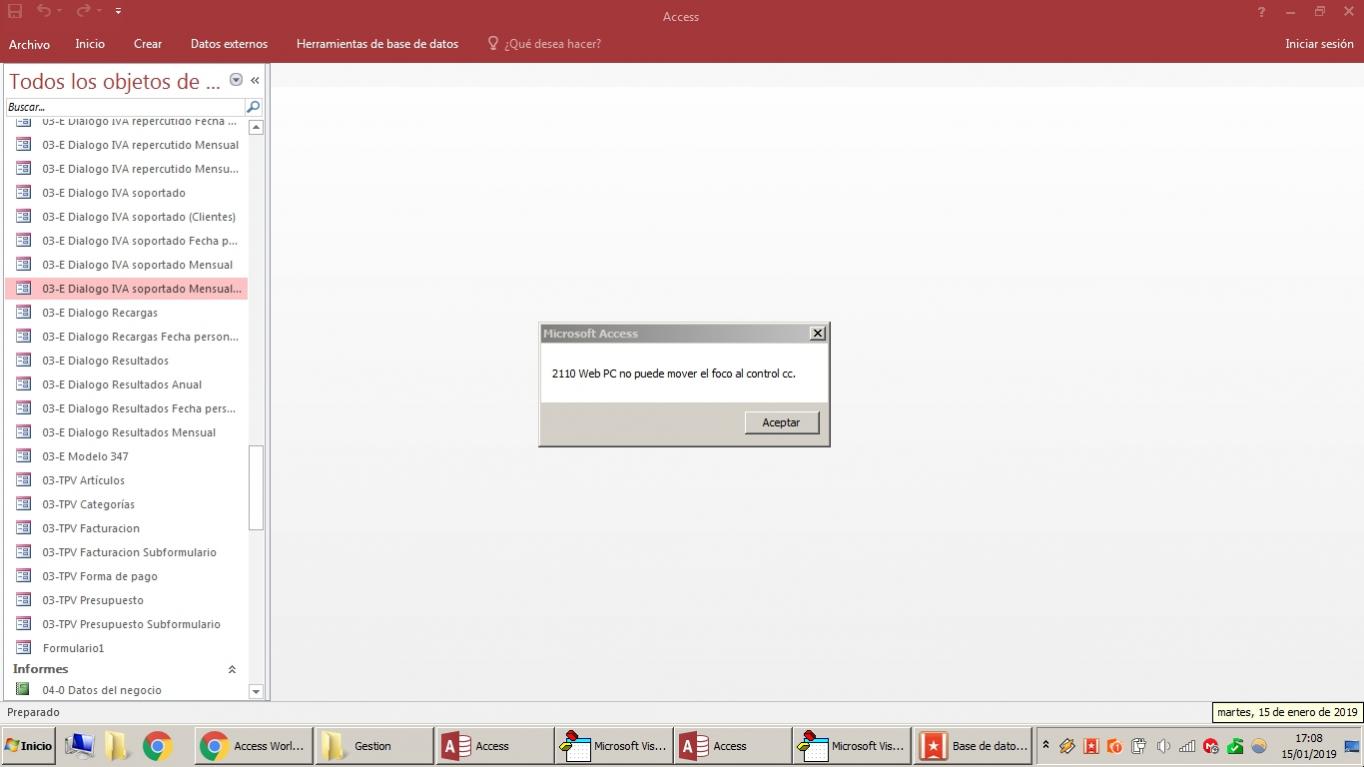The image size is (1364, 767).
Task: Click the pinned folder icon in the quick launch
Action: click(x=117, y=746)
